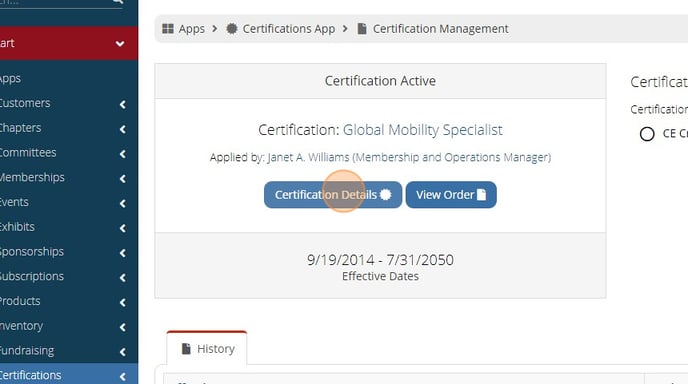Expand Fundraising submenu chevron
This screenshot has height=384, width=688.
tap(122, 352)
